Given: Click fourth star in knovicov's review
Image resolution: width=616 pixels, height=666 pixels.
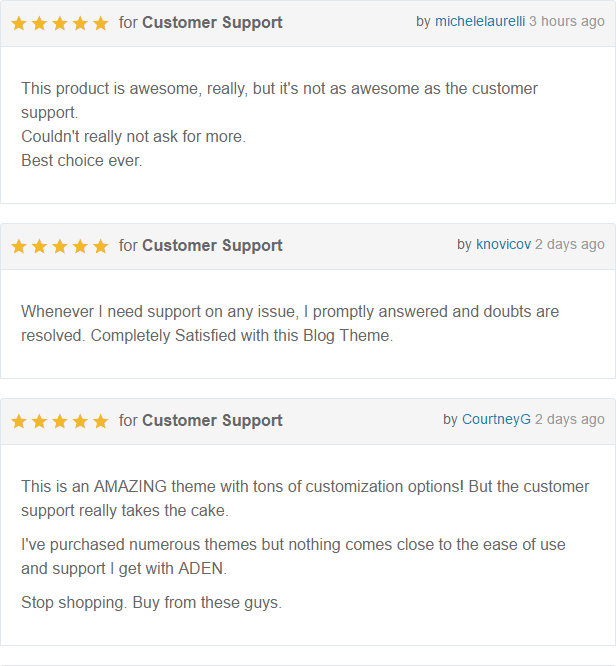Looking at the screenshot, I should [80, 246].
